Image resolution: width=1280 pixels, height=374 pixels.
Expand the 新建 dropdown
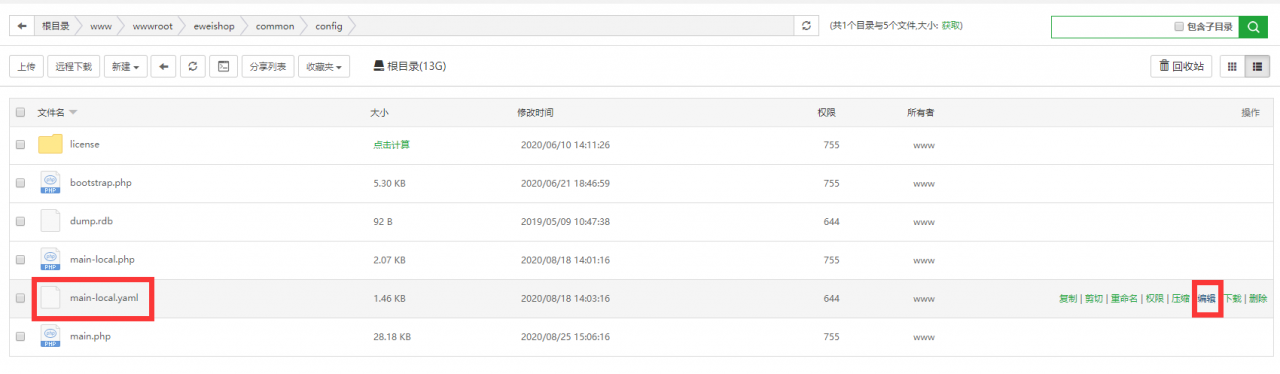click(x=126, y=67)
